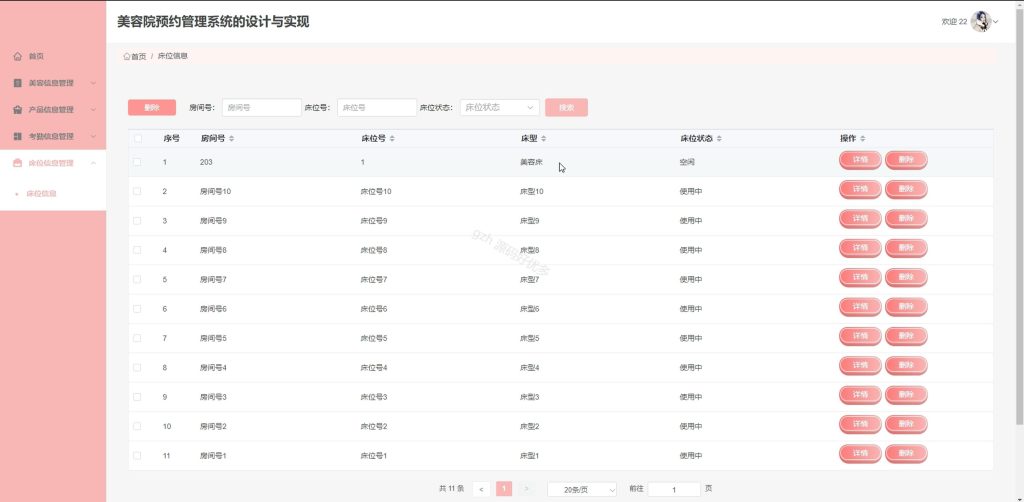Expand 考勤信息管理 menu chevron
1024x502 pixels.
93,136
